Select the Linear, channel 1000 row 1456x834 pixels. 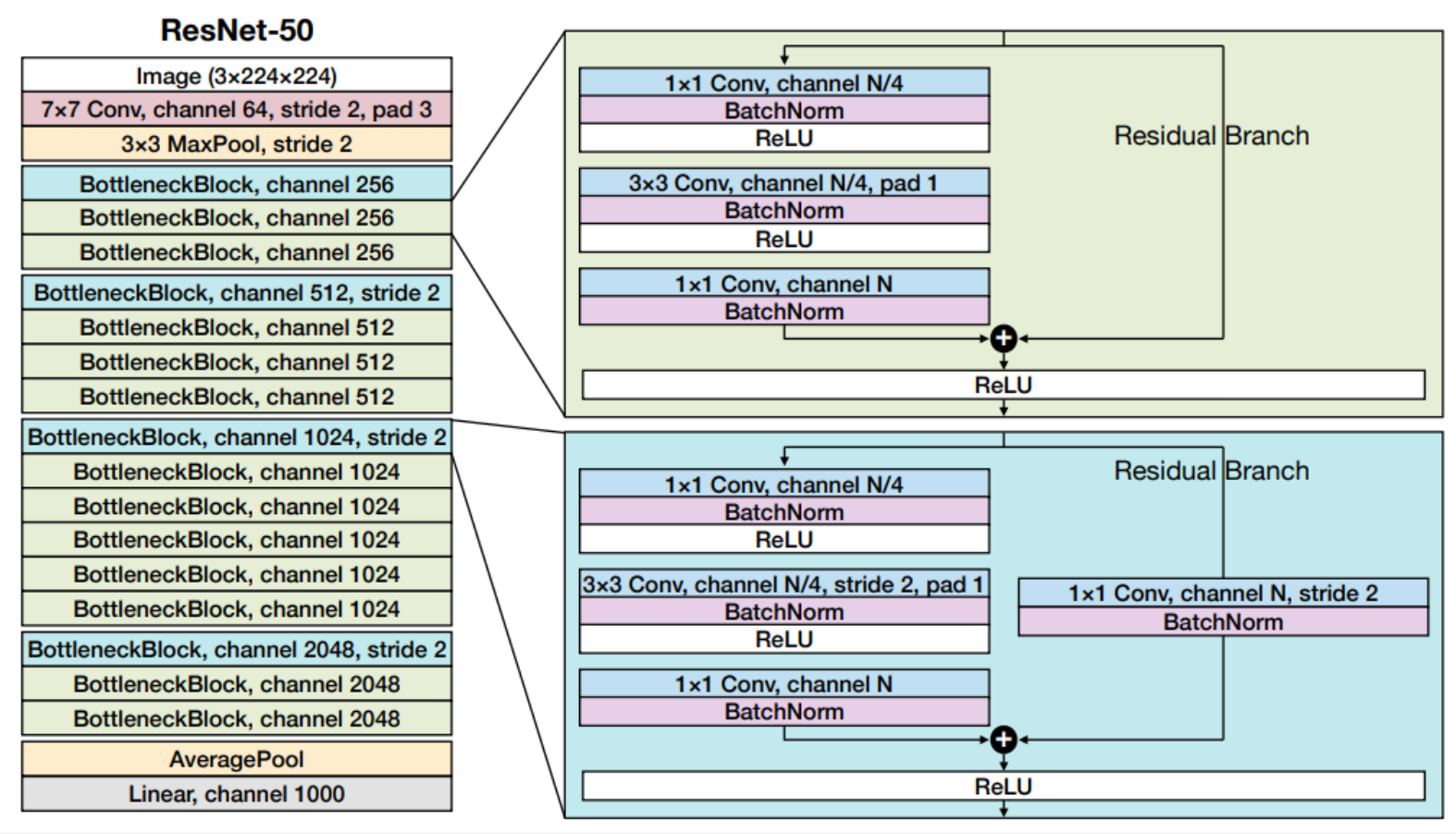(x=237, y=793)
